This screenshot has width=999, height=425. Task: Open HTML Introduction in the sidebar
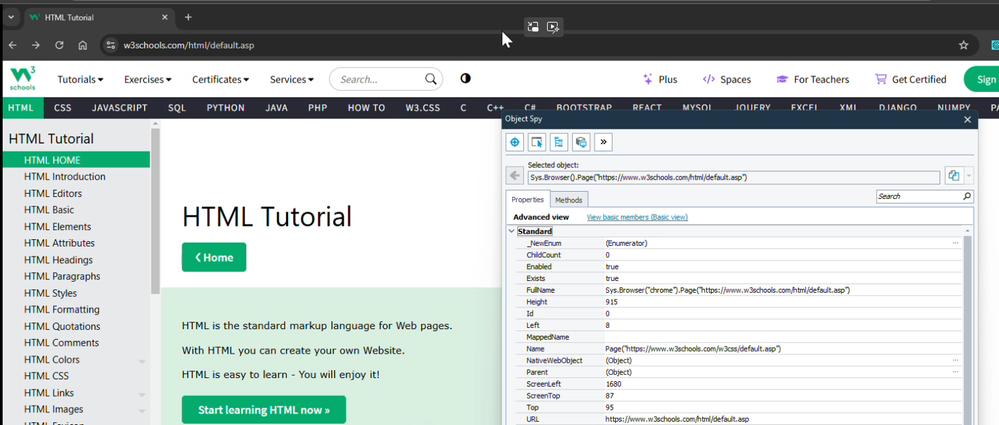click(x=65, y=177)
